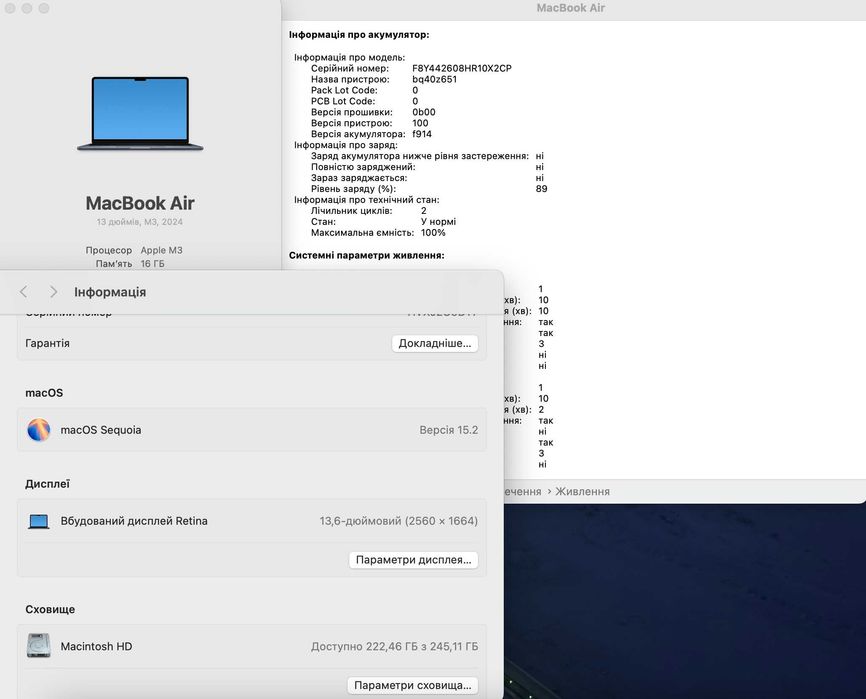The width and height of the screenshot is (866, 699).
Task: Go forward using the right chevron arrow
Action: (53, 292)
